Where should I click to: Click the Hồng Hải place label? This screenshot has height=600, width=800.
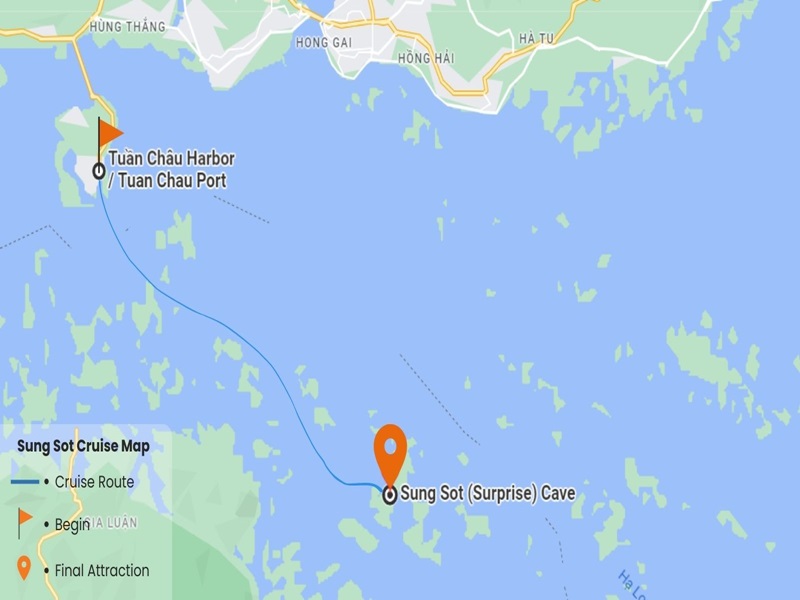(426, 58)
